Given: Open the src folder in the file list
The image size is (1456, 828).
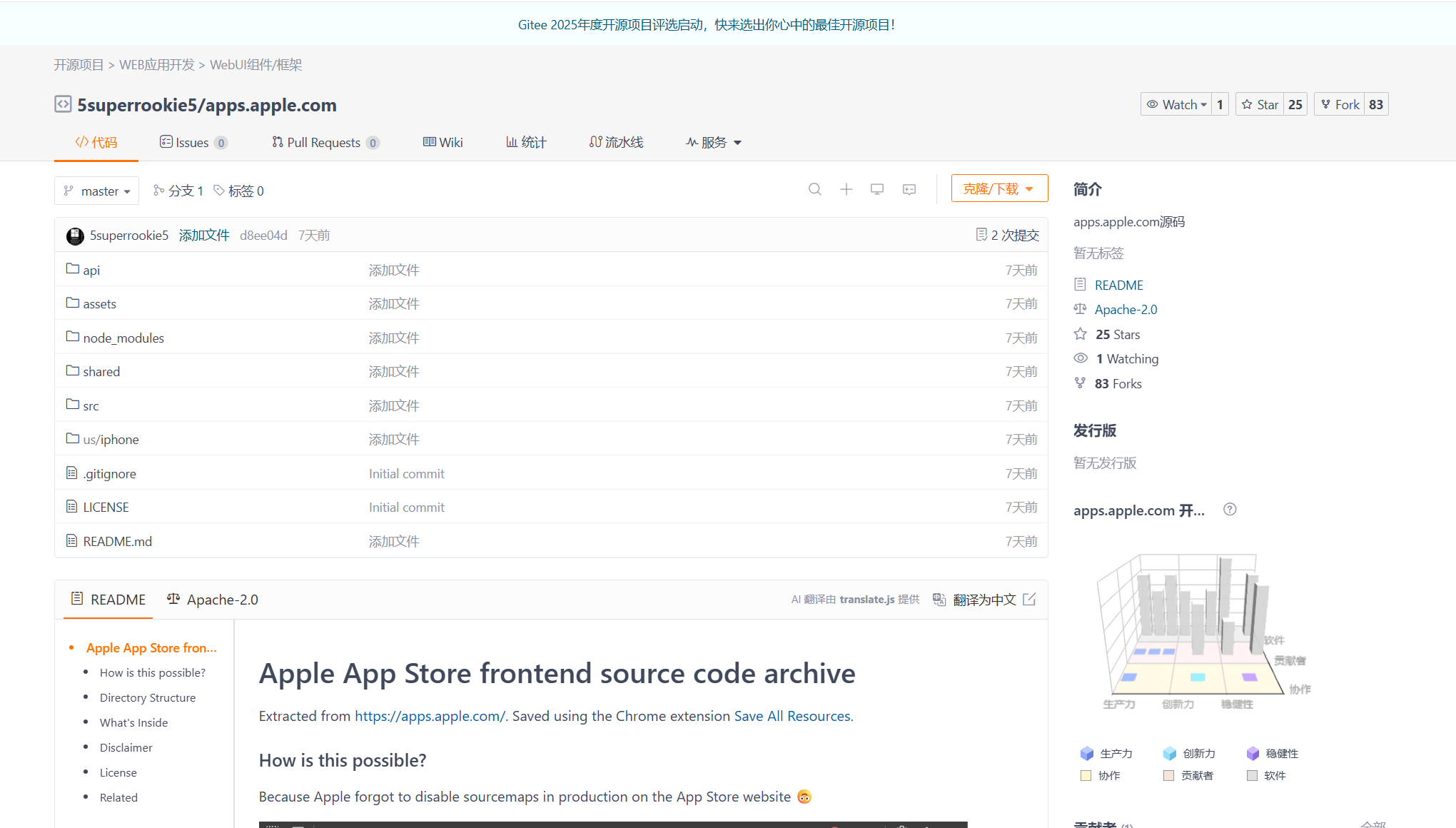Looking at the screenshot, I should 91,405.
